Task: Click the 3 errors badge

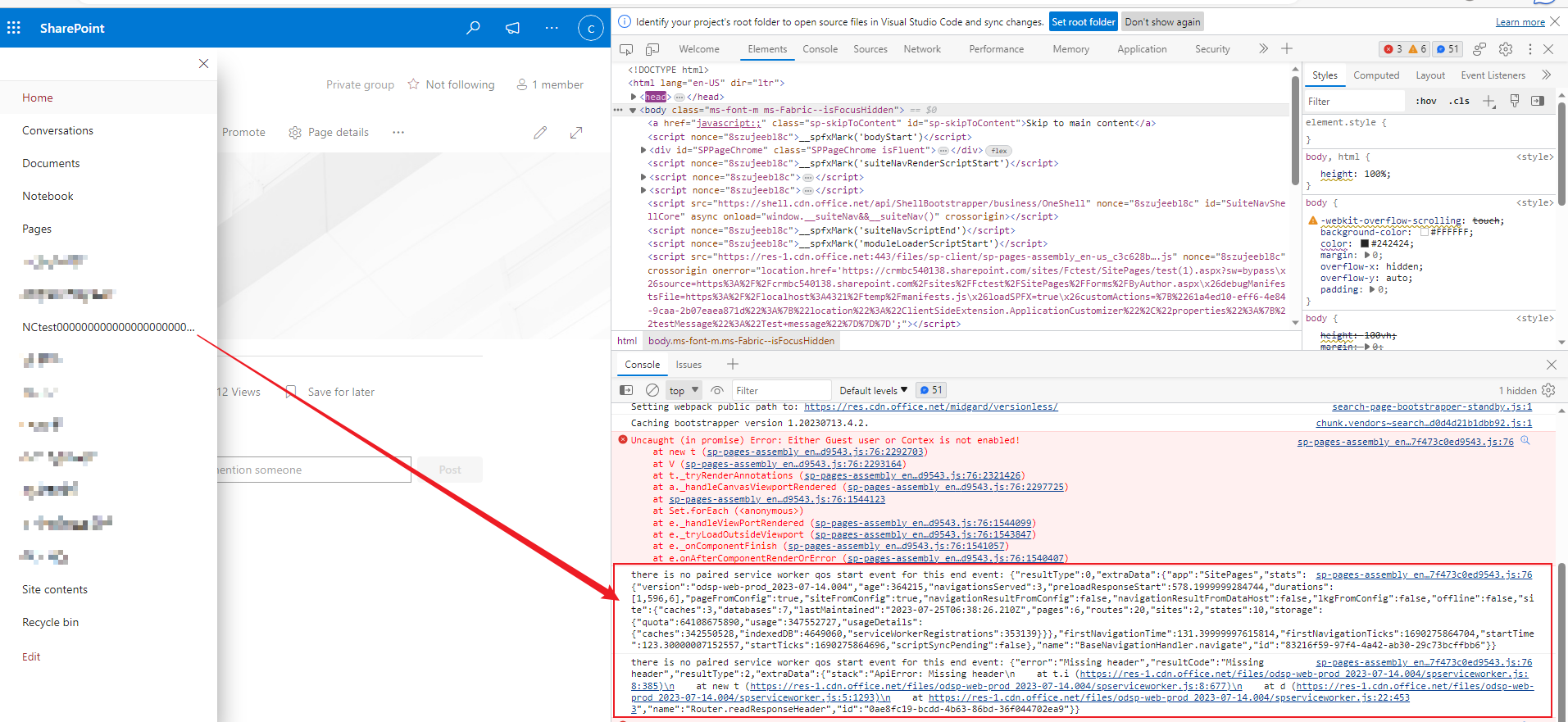Action: click(x=1393, y=49)
